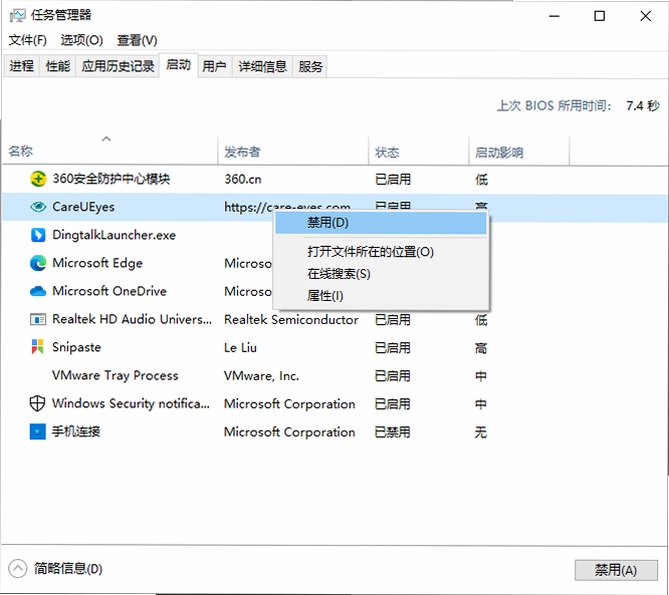Image resolution: width=669 pixels, height=595 pixels.
Task: Click the 7.4 秒 BIOS time value
Action: tap(643, 105)
